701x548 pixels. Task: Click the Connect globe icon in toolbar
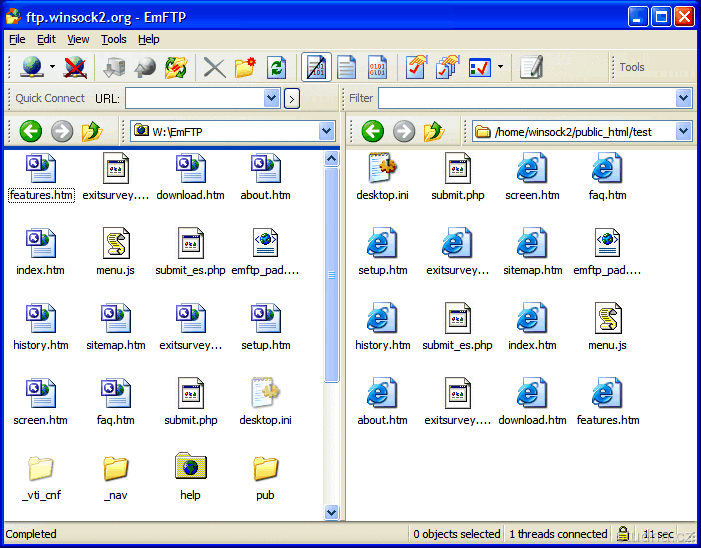(32, 67)
